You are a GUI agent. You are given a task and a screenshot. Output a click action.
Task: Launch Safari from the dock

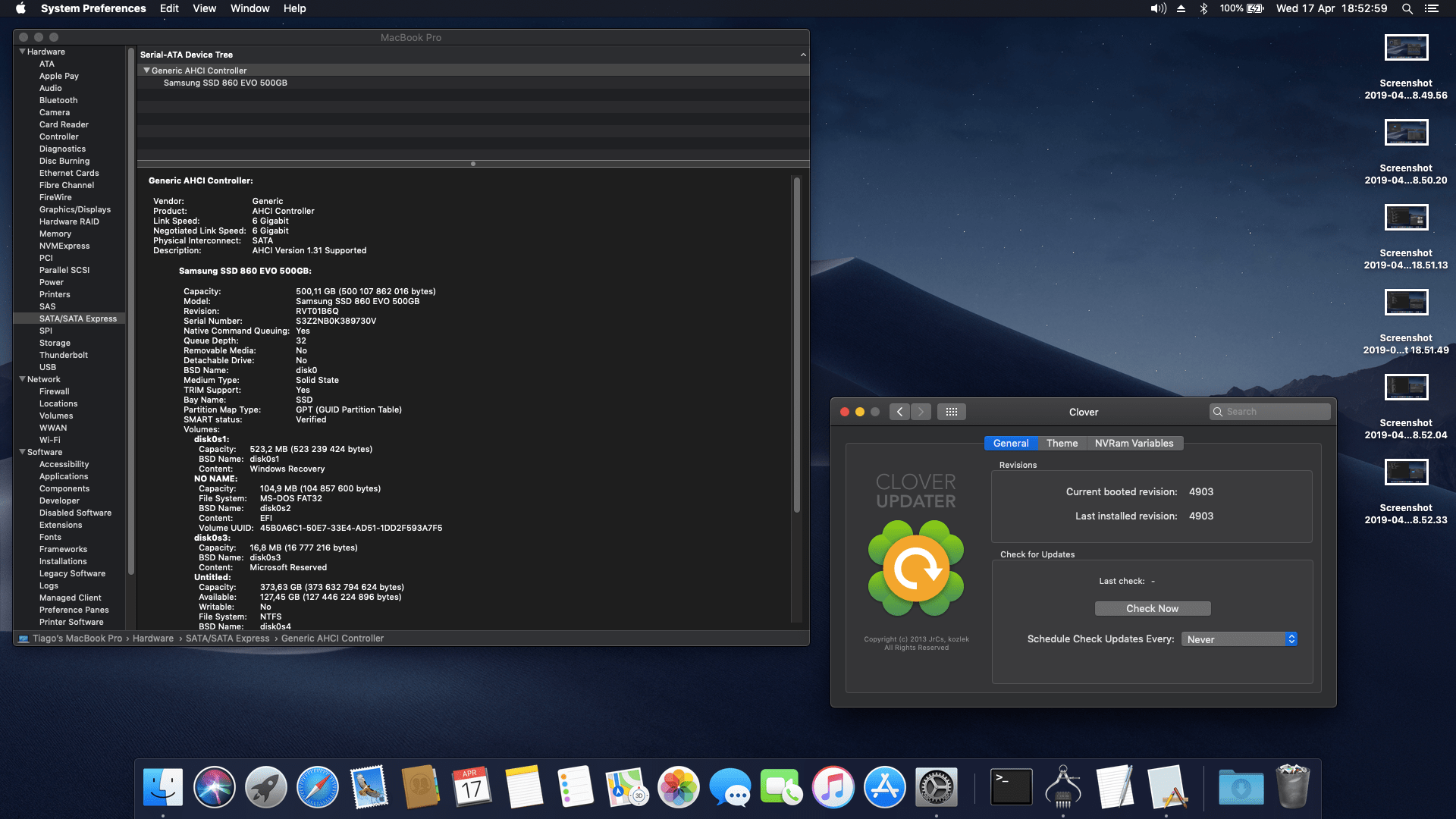click(318, 787)
